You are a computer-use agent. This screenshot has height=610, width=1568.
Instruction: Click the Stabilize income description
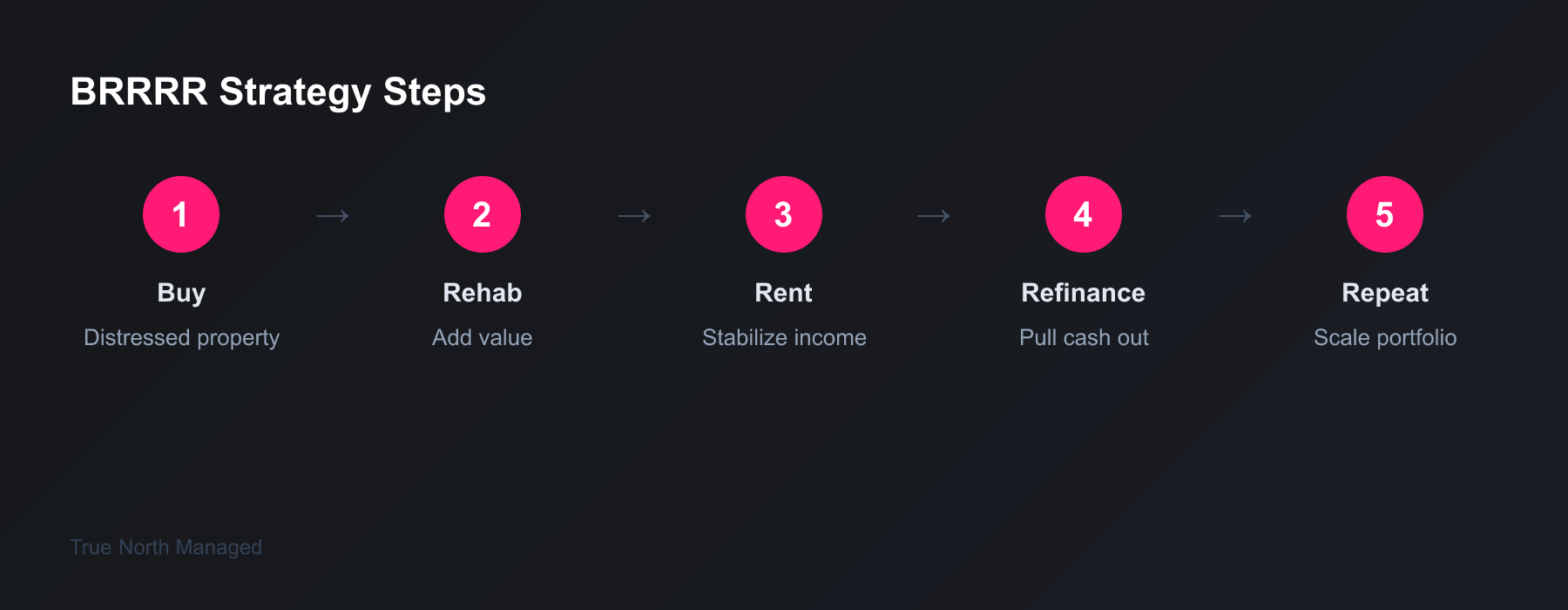pyautogui.click(x=784, y=338)
